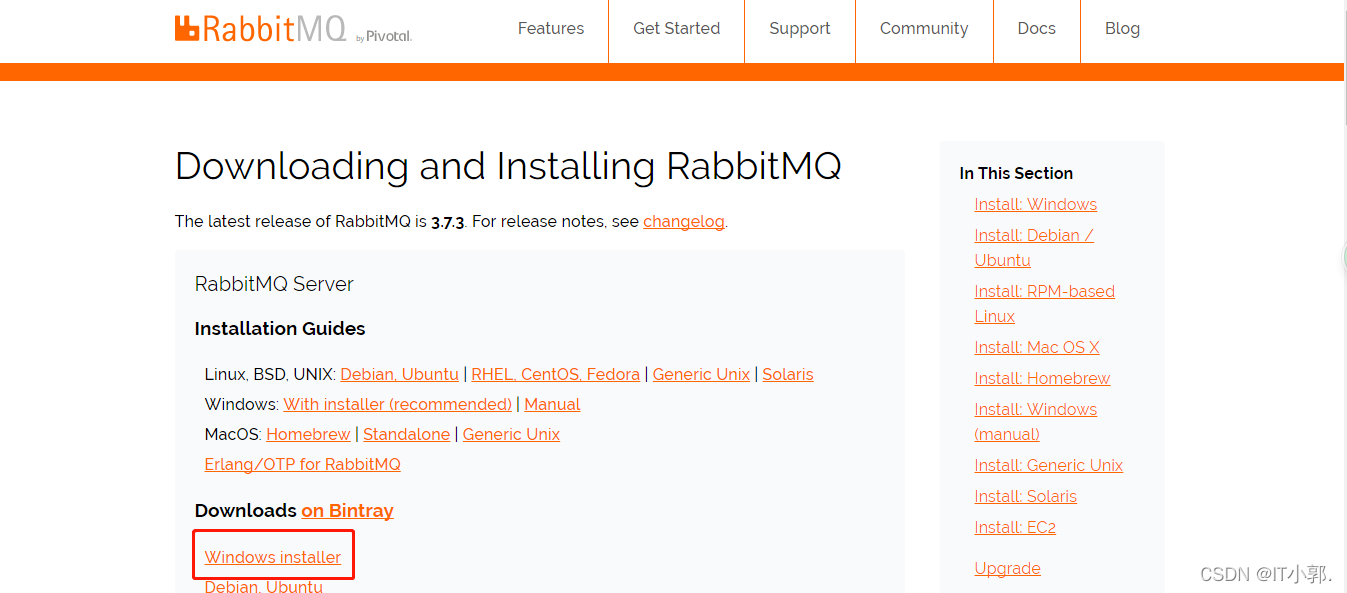
Task: Open Debian, Ubuntu download link
Action: [263, 586]
